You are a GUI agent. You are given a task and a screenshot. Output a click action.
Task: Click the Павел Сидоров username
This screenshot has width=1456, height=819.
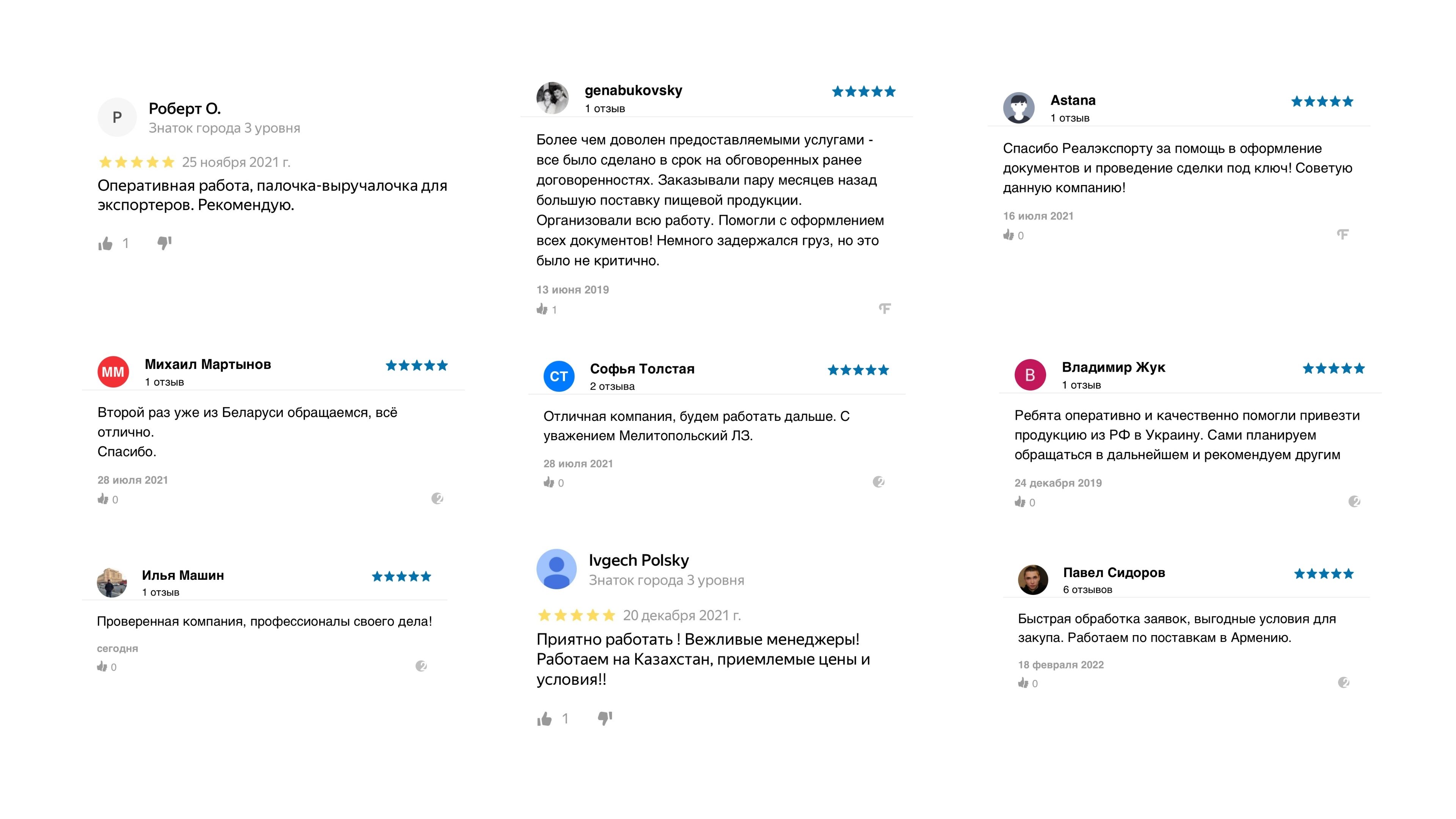click(x=1114, y=573)
